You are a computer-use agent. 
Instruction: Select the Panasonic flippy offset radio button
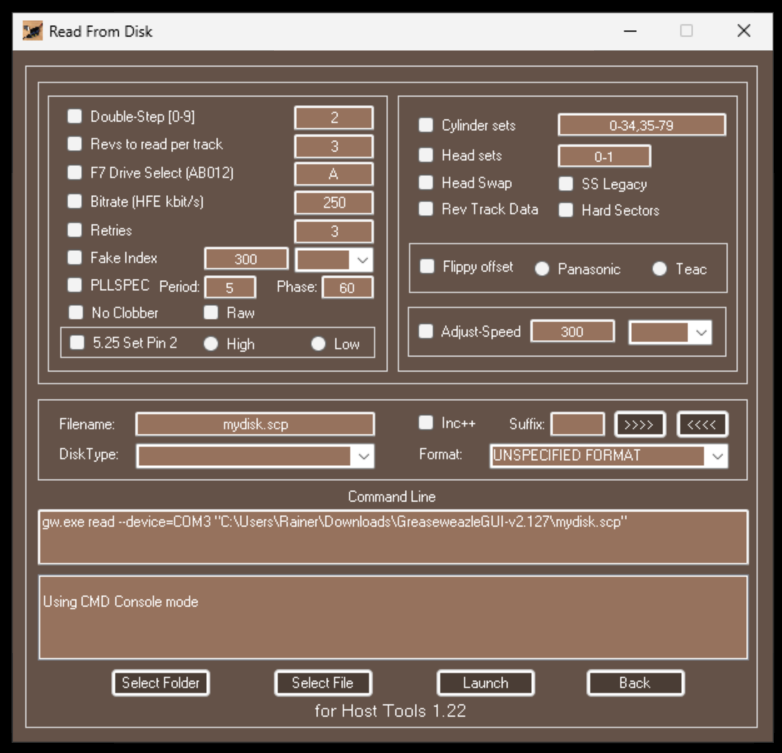(542, 269)
